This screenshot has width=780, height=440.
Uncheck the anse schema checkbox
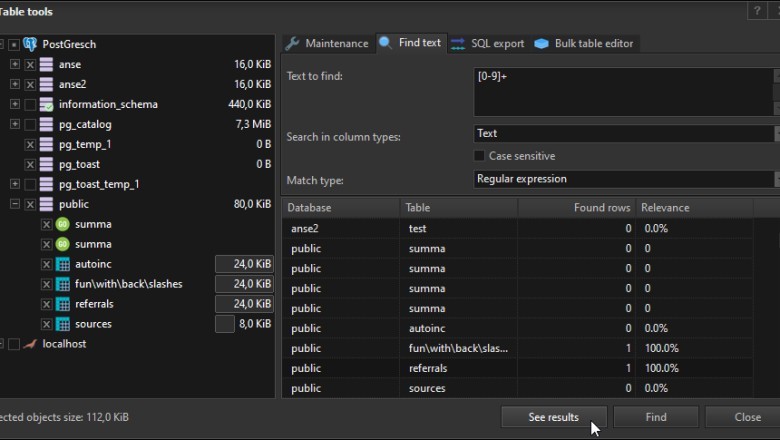(x=30, y=65)
